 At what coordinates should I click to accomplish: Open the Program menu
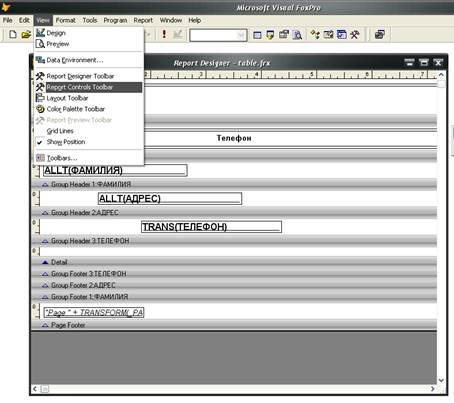click(x=115, y=20)
